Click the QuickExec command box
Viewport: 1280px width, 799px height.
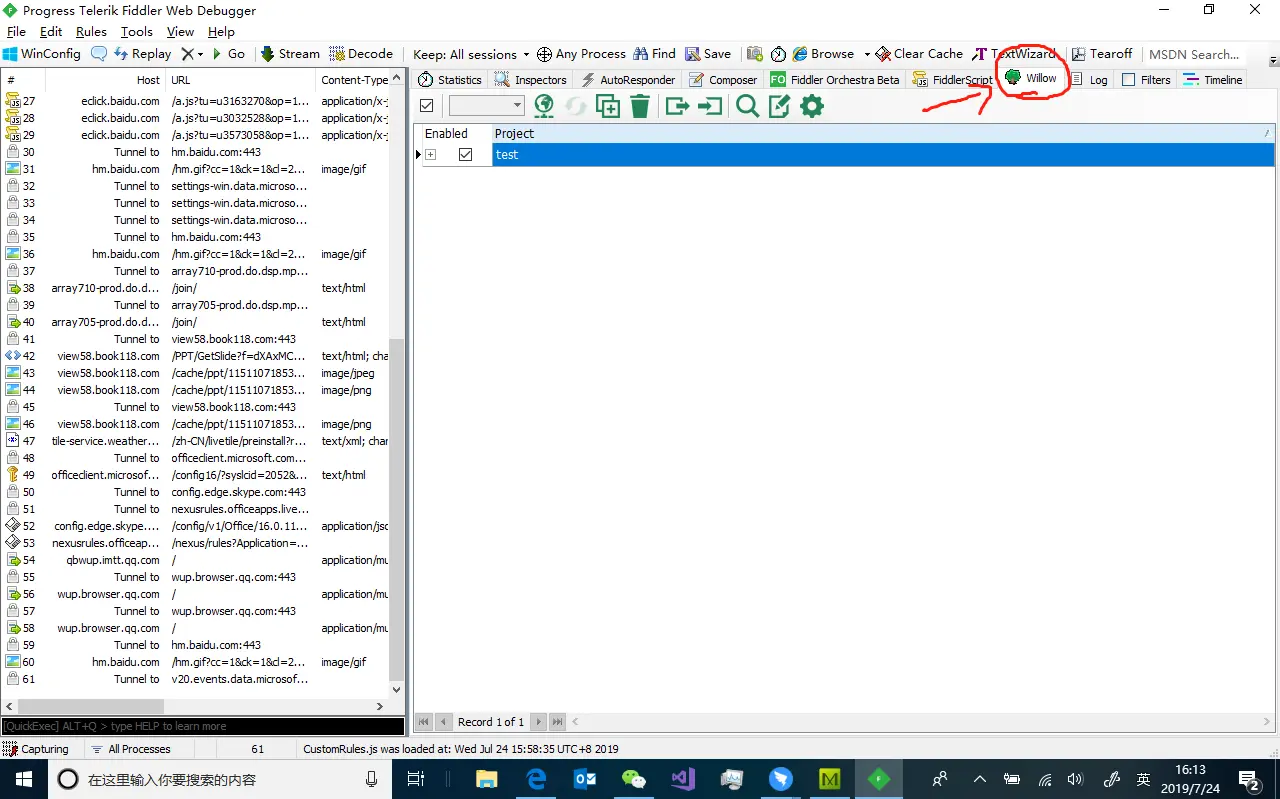coord(203,726)
